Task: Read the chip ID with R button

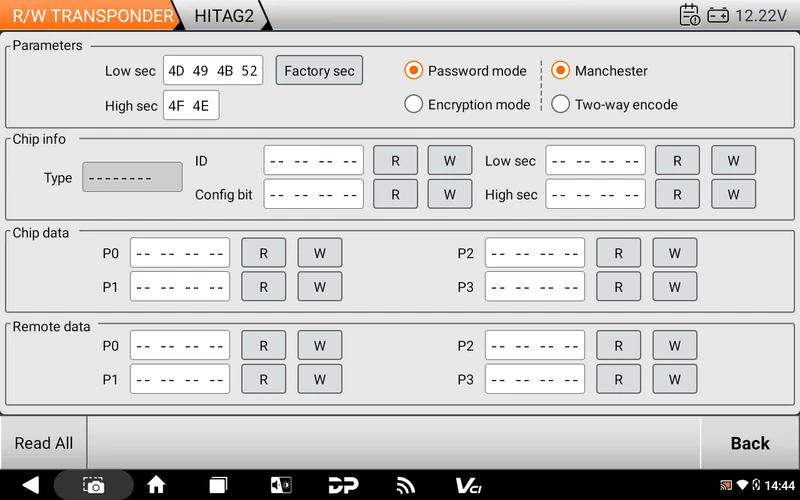Action: (x=395, y=161)
